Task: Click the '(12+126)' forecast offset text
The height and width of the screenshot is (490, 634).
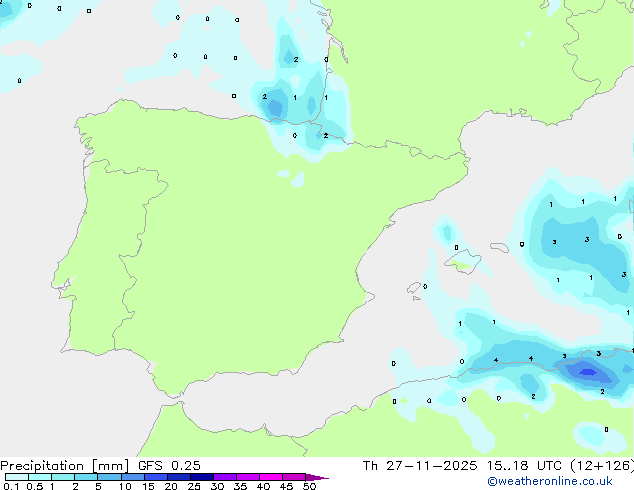Action: (602, 466)
